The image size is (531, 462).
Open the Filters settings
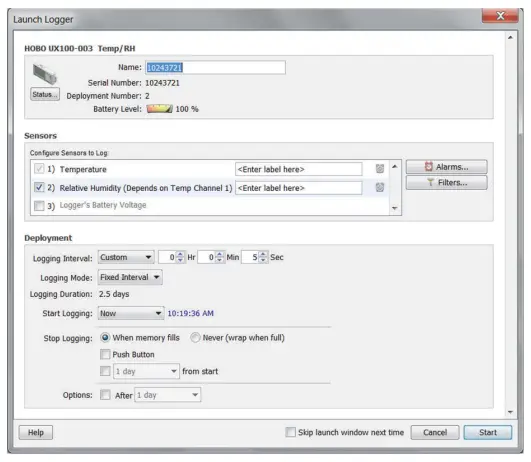coord(447,183)
